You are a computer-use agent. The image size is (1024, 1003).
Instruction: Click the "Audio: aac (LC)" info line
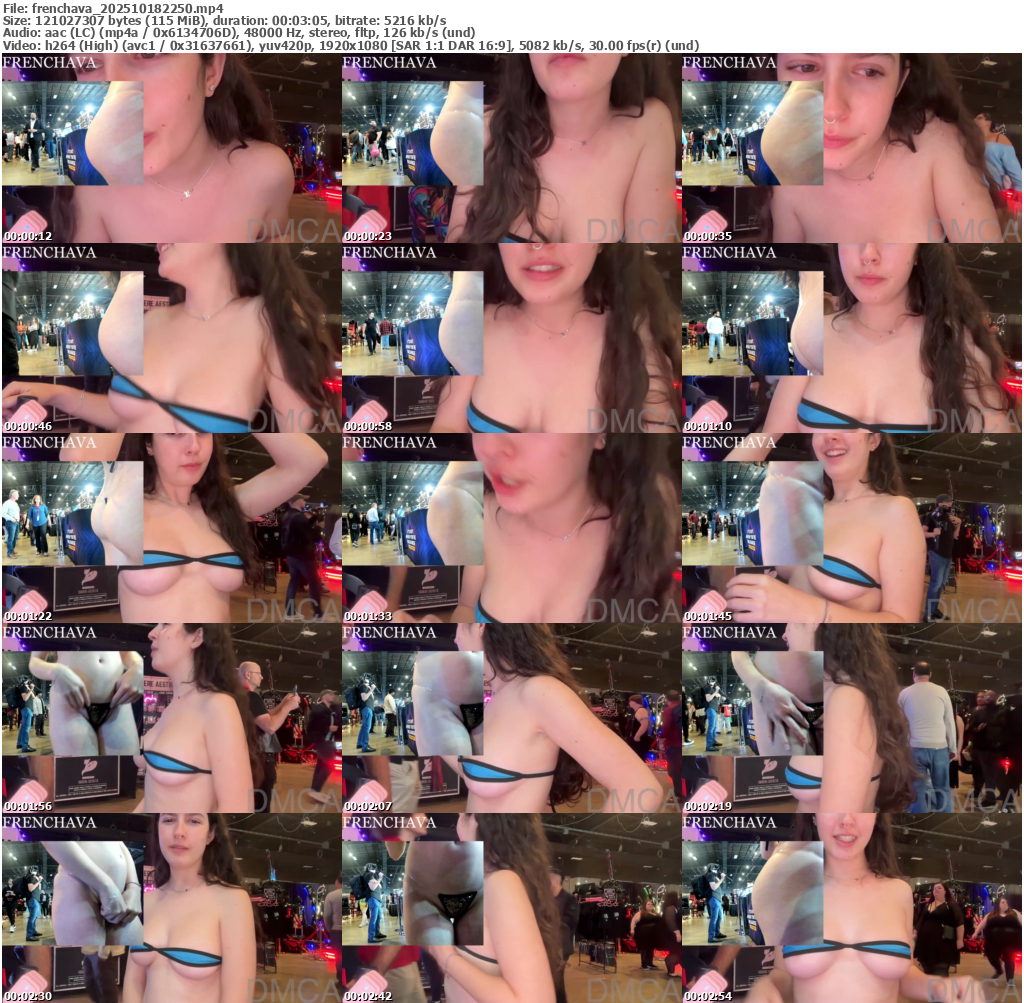pyautogui.click(x=239, y=33)
